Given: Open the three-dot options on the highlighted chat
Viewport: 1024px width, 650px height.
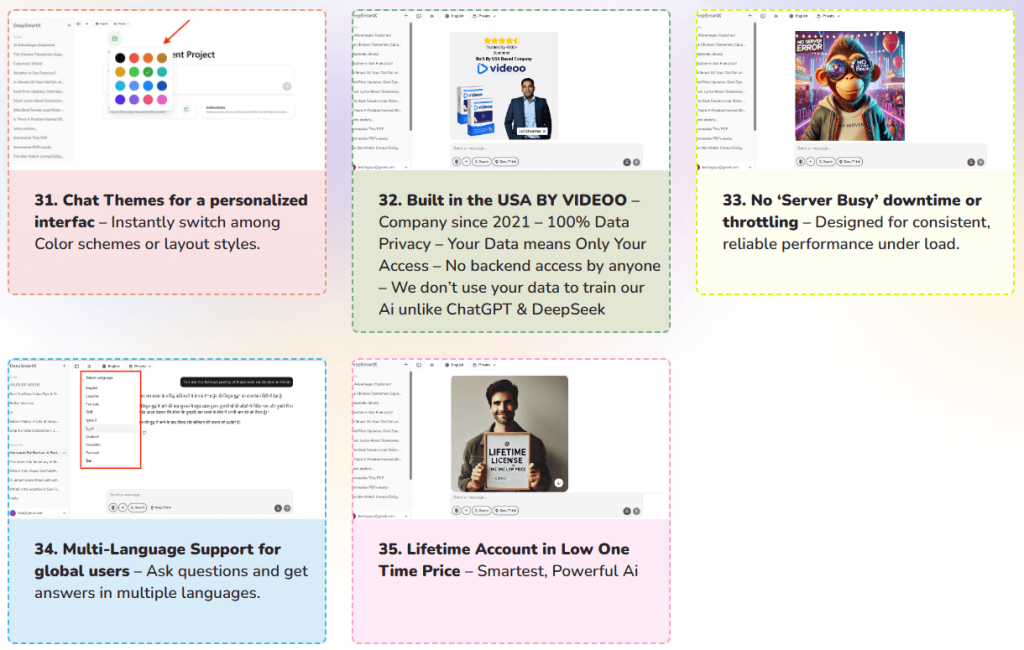Looking at the screenshot, I should coord(64,453).
